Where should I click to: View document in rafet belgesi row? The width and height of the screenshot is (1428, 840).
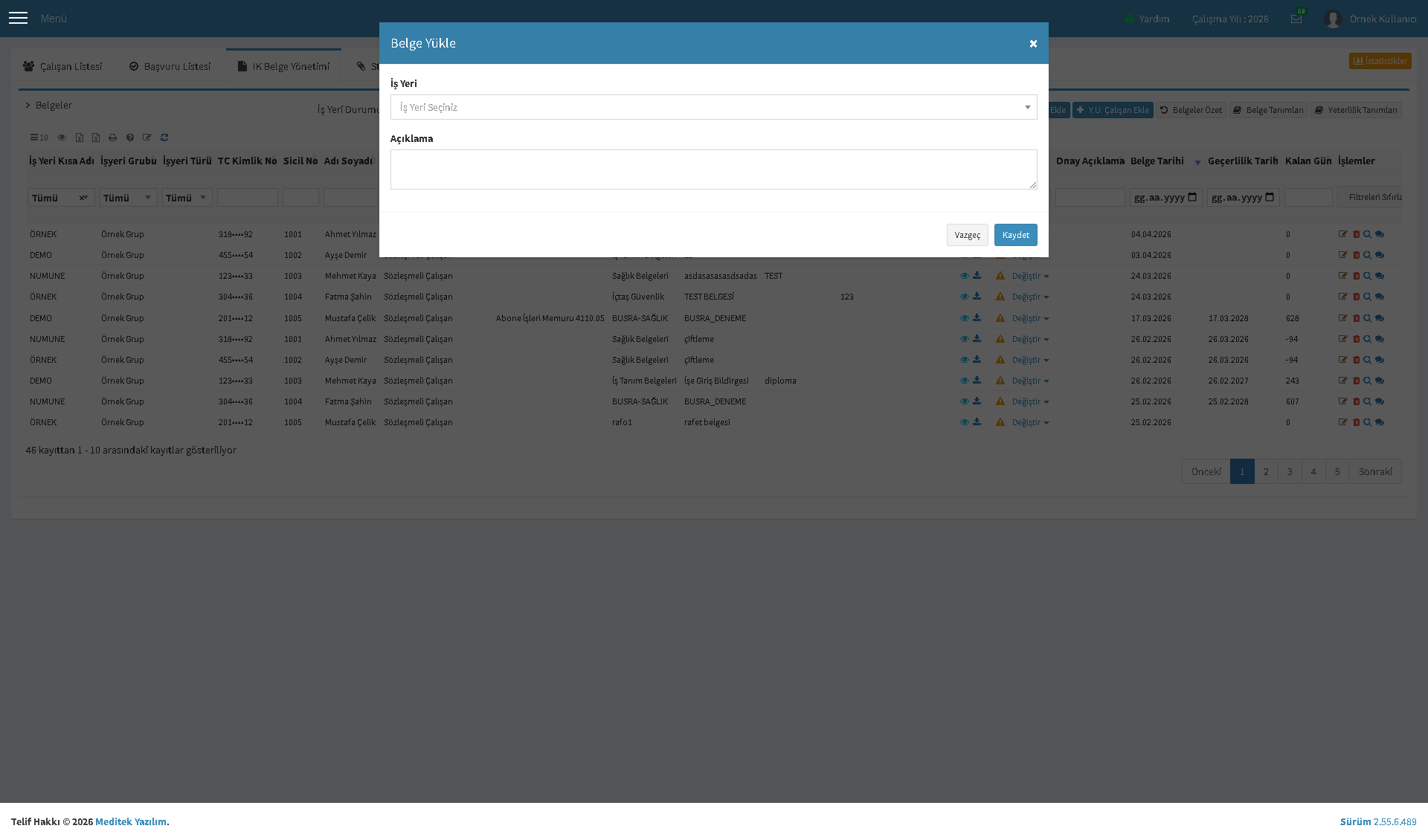(x=964, y=422)
